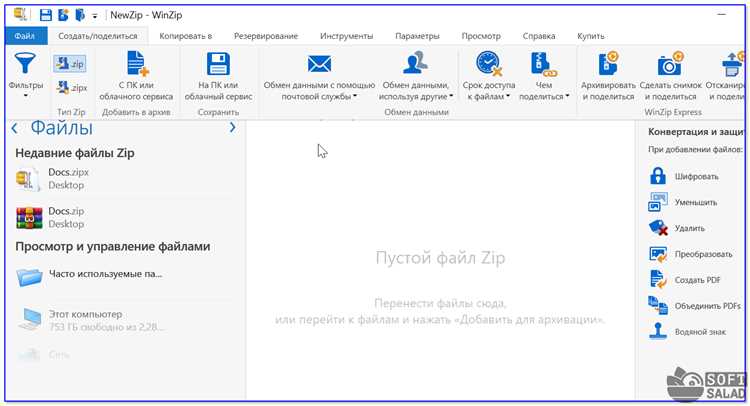The height and width of the screenshot is (406, 750).
Task: Click the email envelope sharing icon
Action: click(x=319, y=64)
